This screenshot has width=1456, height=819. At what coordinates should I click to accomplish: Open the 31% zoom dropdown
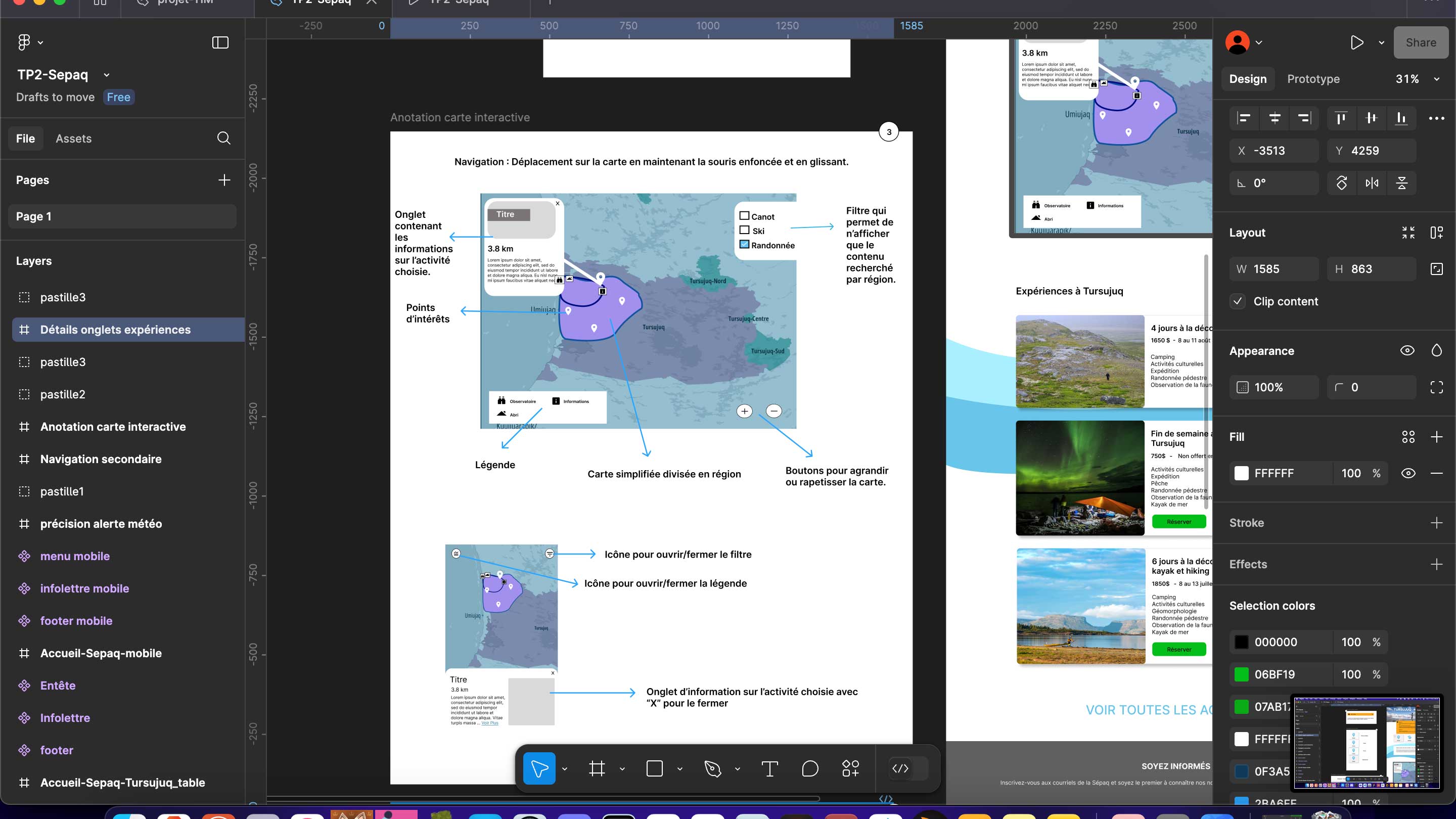pyautogui.click(x=1436, y=79)
